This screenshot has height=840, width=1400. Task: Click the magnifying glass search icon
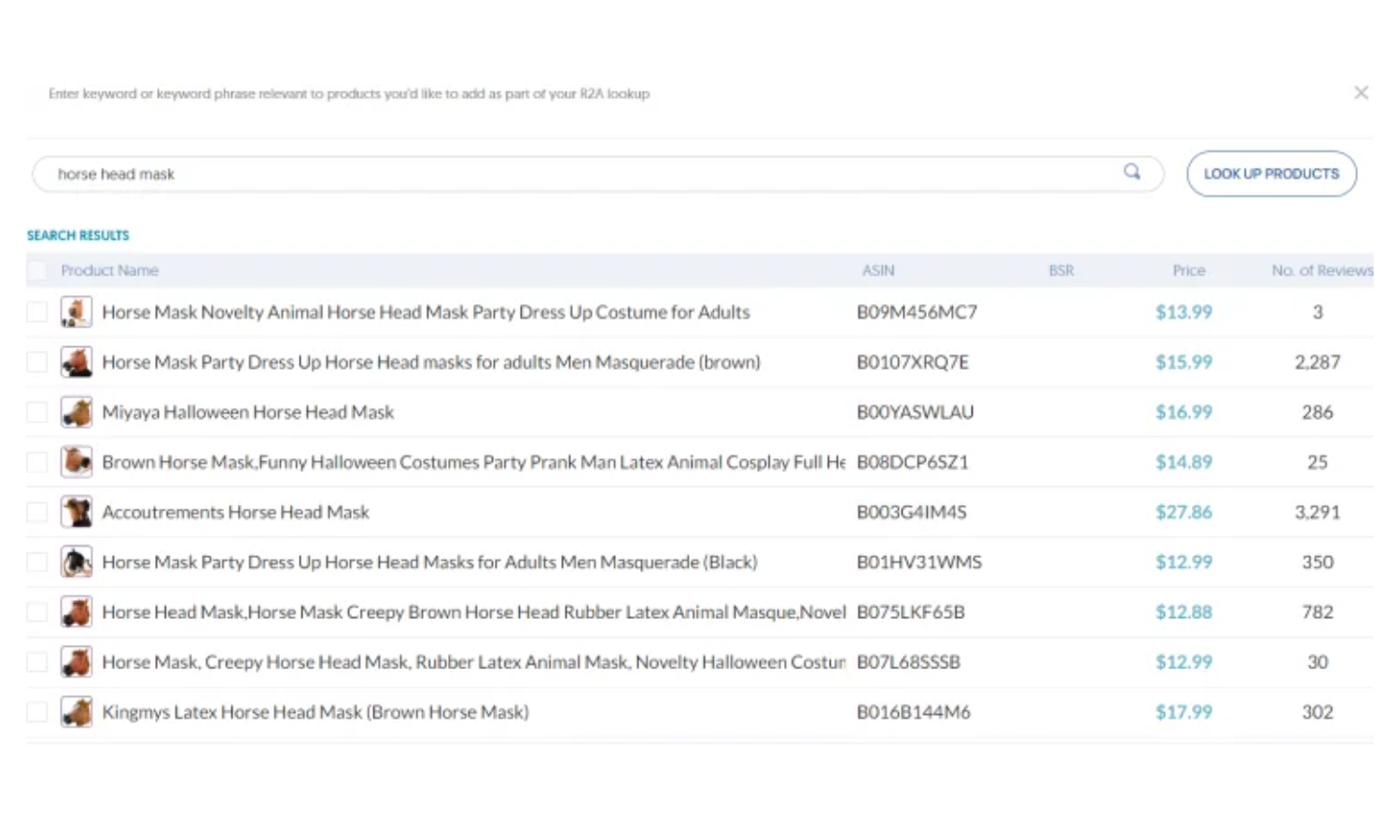point(1132,173)
